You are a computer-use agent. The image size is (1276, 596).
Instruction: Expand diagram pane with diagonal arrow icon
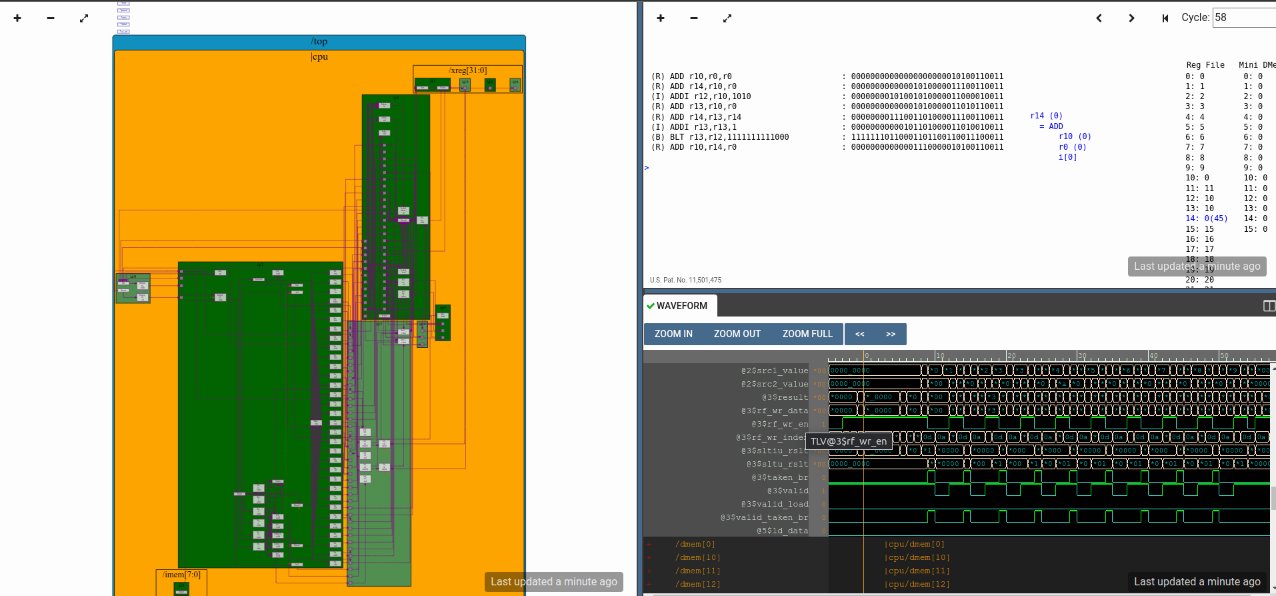(83, 17)
